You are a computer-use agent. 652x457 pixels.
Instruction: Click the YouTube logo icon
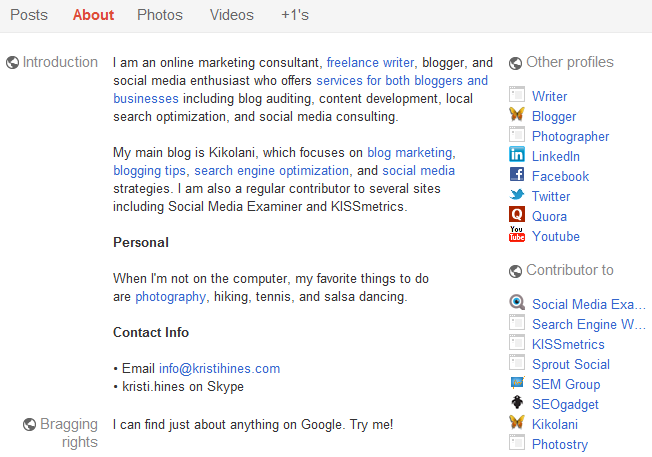point(517,234)
